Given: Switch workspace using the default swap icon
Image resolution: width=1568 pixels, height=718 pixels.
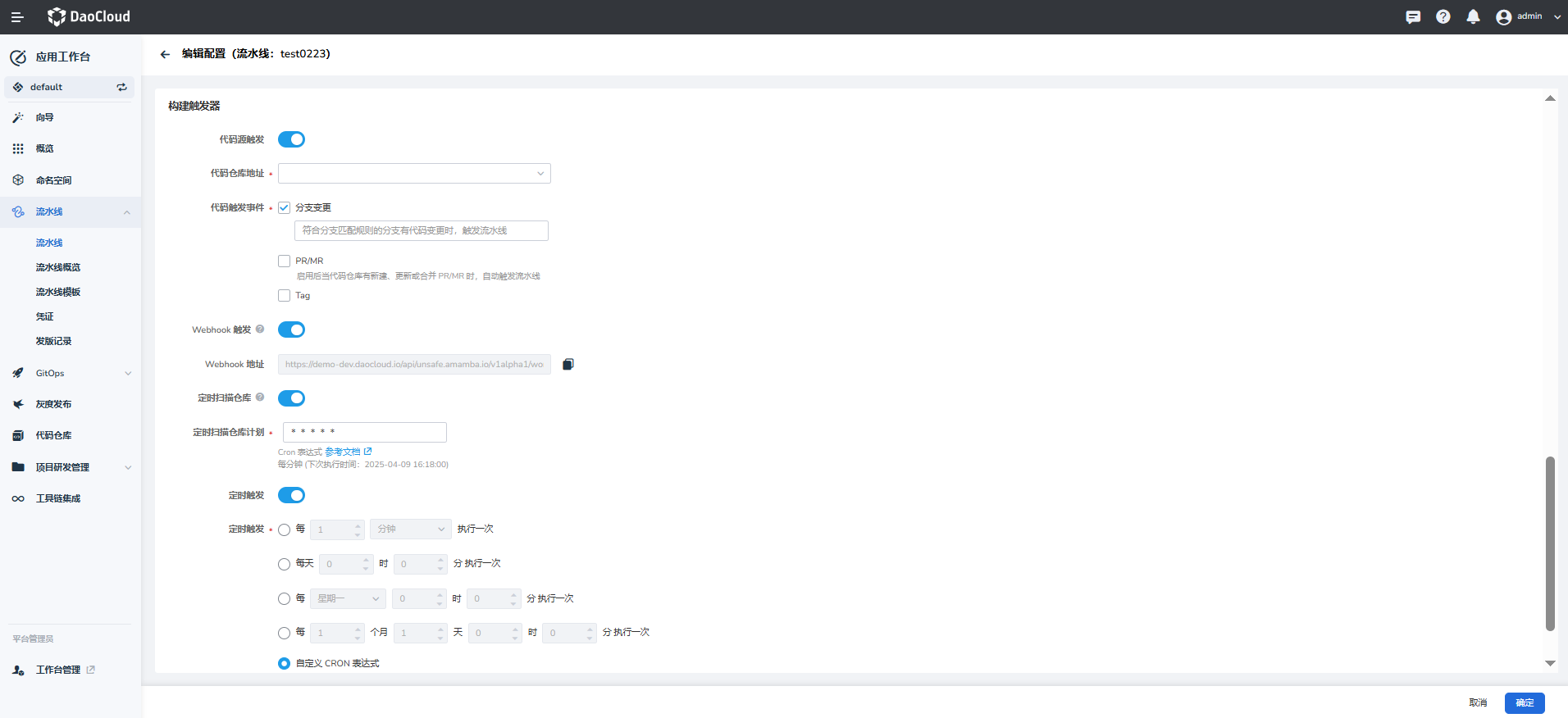Looking at the screenshot, I should (121, 87).
